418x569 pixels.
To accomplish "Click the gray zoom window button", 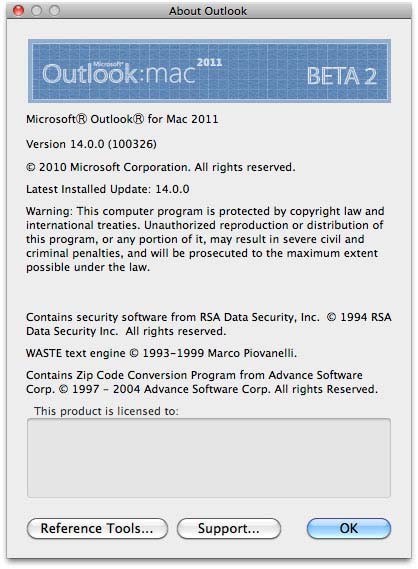I will (54, 11).
